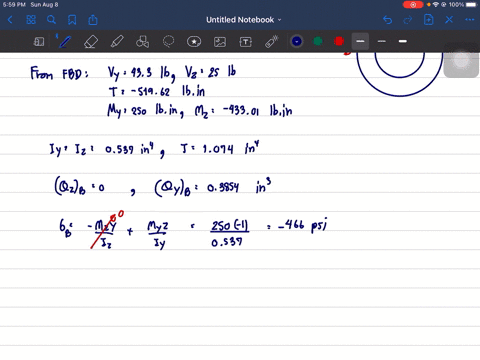Viewport: 480px width, 360px height.
Task: Tap the screen recording indicator
Action: click(x=413, y=5)
